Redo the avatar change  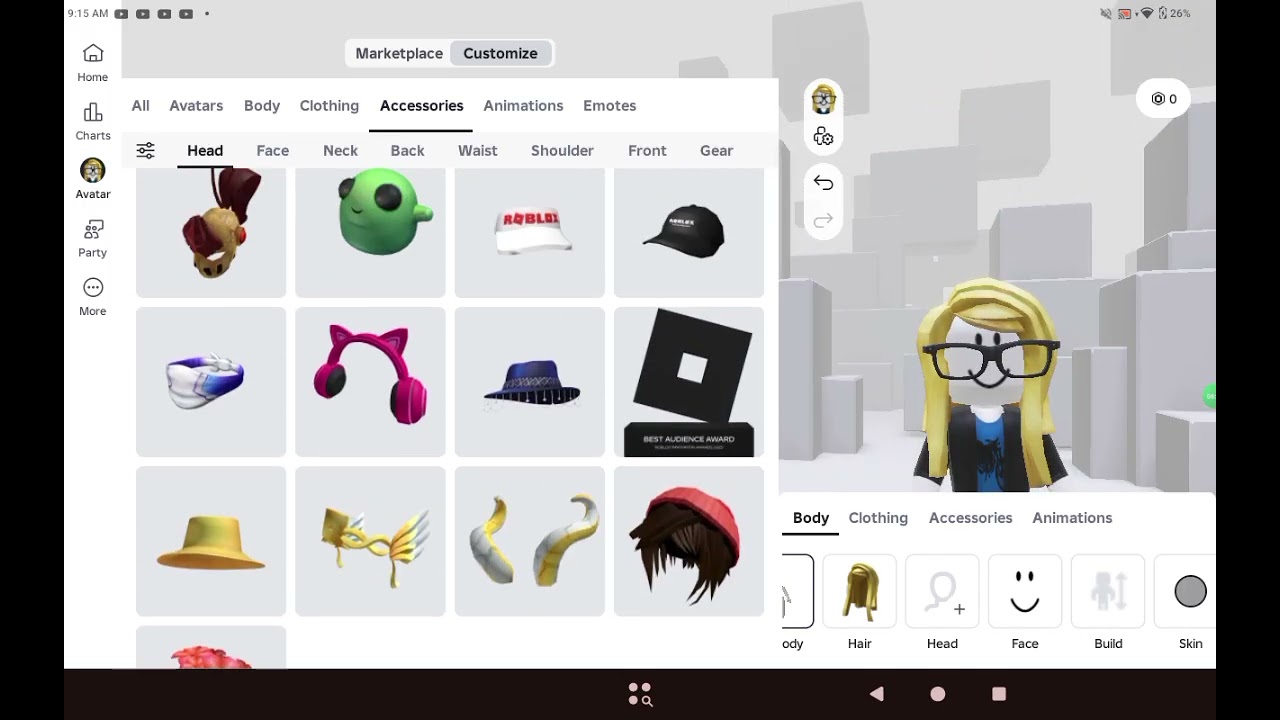(823, 221)
